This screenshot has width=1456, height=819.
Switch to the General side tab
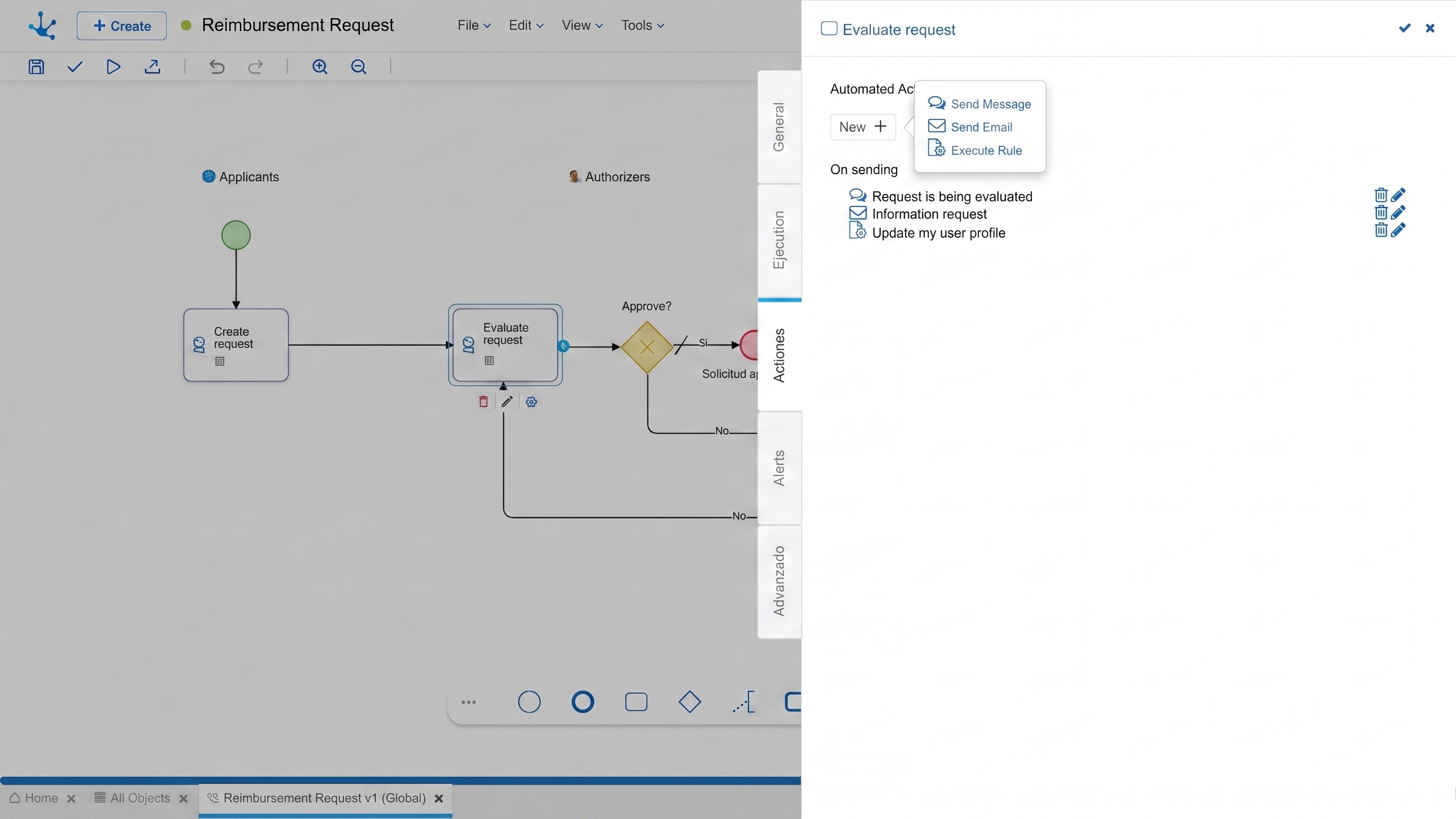tap(779, 127)
